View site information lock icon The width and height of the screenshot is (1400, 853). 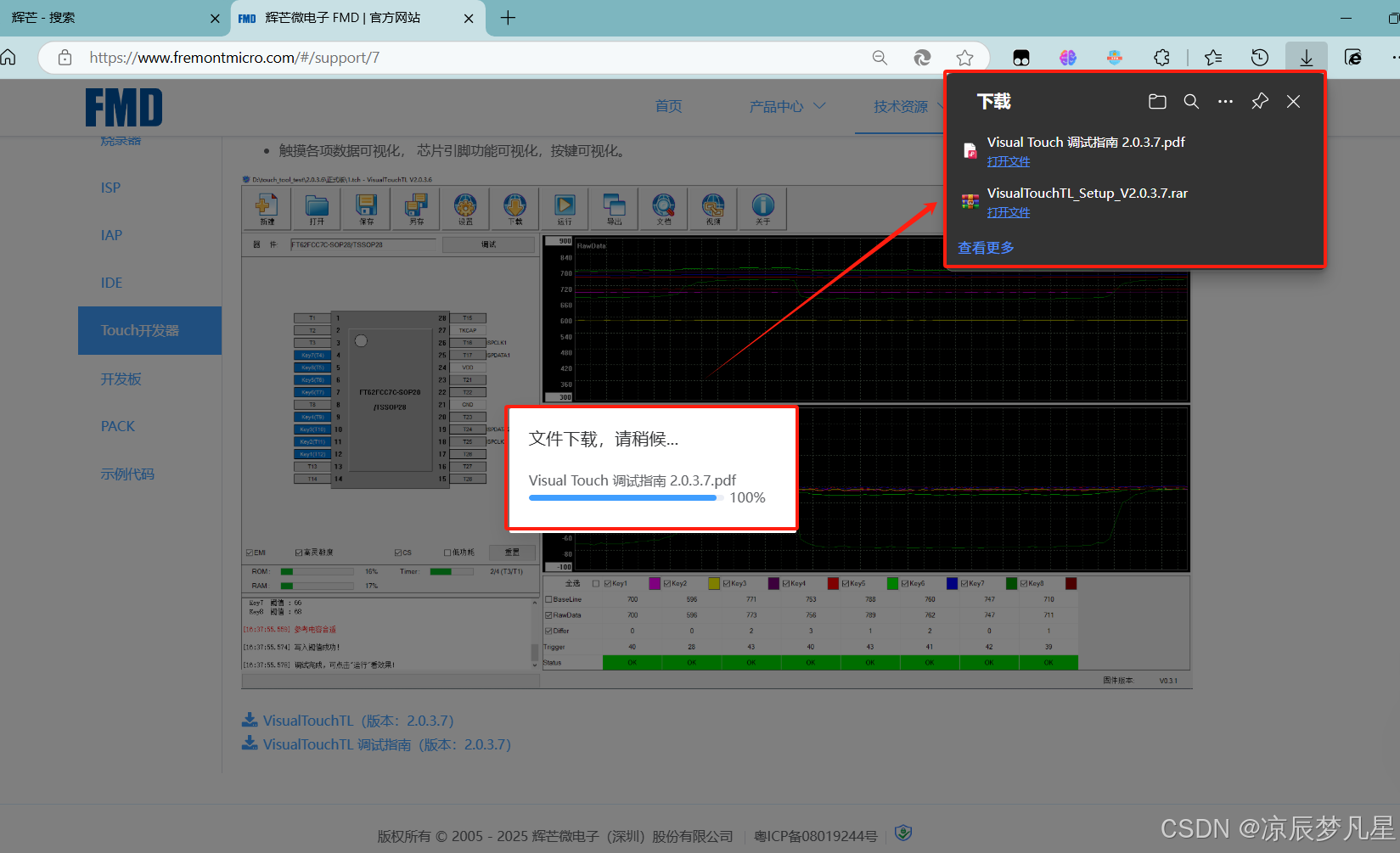(x=65, y=58)
